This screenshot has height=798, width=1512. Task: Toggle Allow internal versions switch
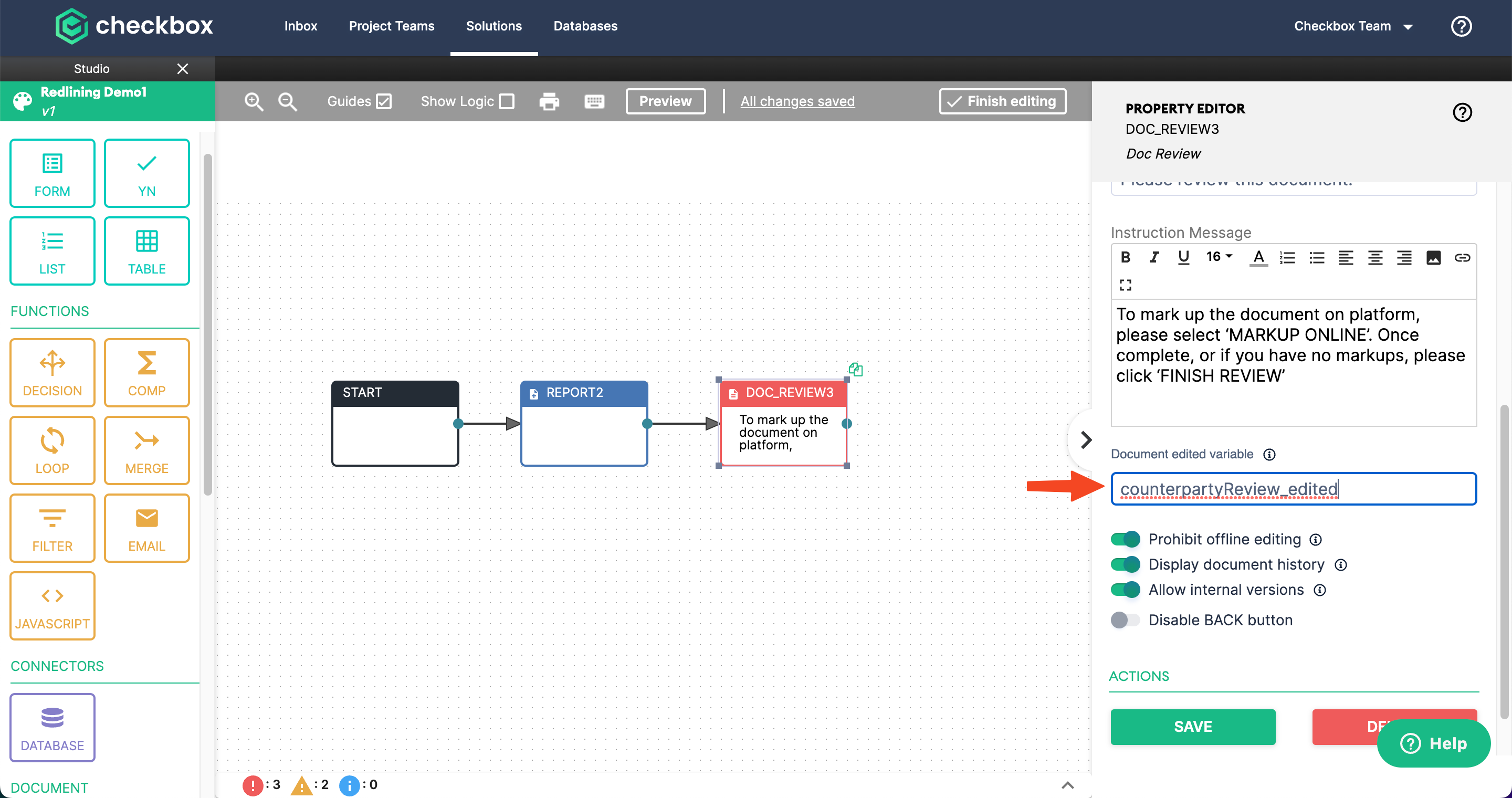click(1125, 589)
